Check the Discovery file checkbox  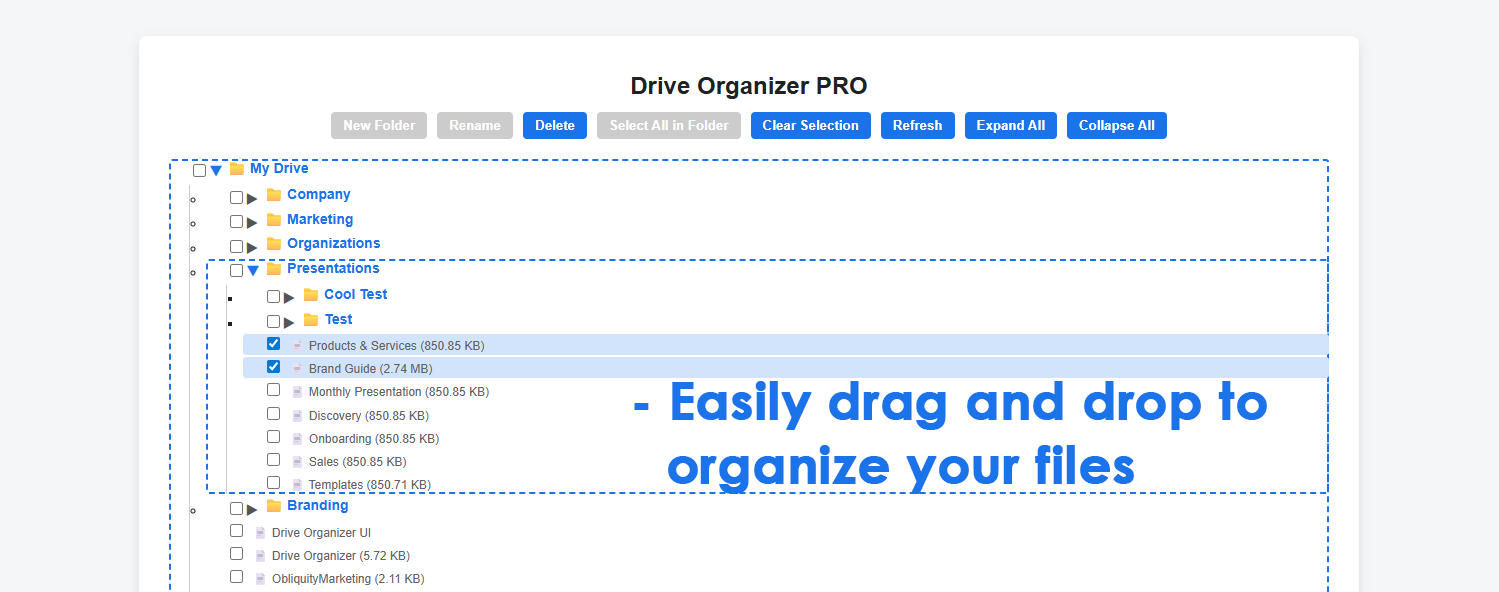tap(273, 413)
